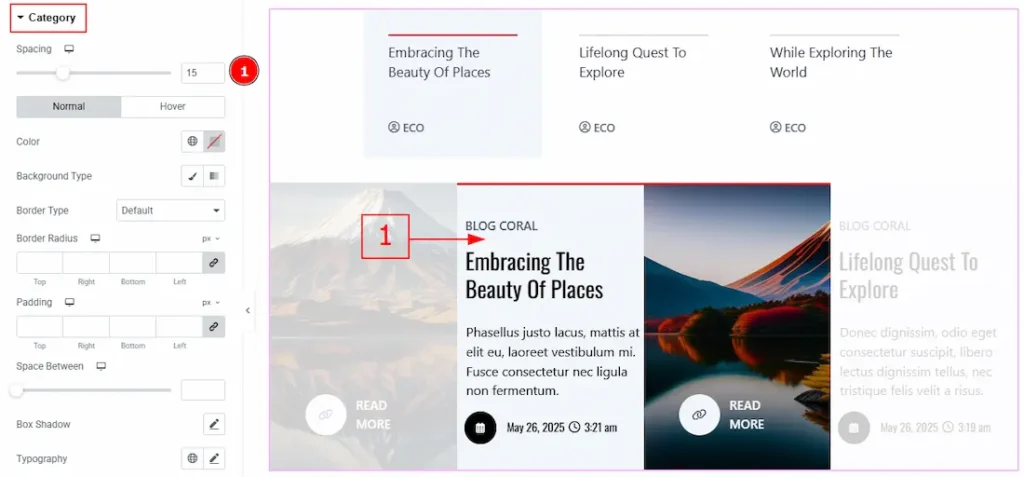Screen dimensions: 1024x477
Task: Open the Border Radius px unit selector
Action: point(210,239)
